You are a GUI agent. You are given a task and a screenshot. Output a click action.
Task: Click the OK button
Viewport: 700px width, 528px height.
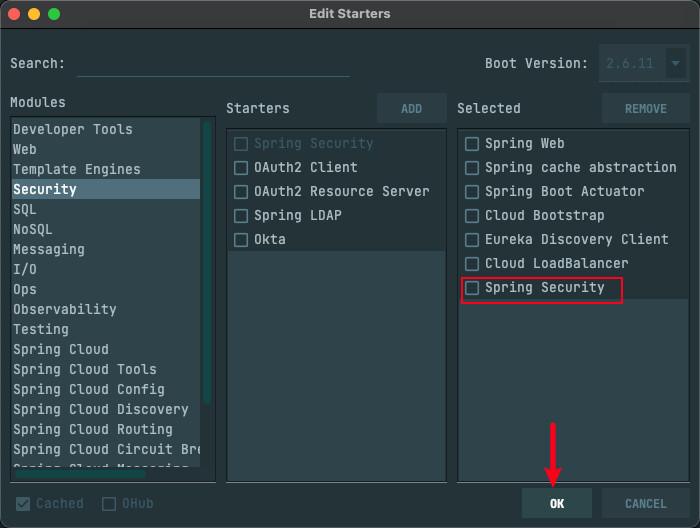click(x=557, y=503)
